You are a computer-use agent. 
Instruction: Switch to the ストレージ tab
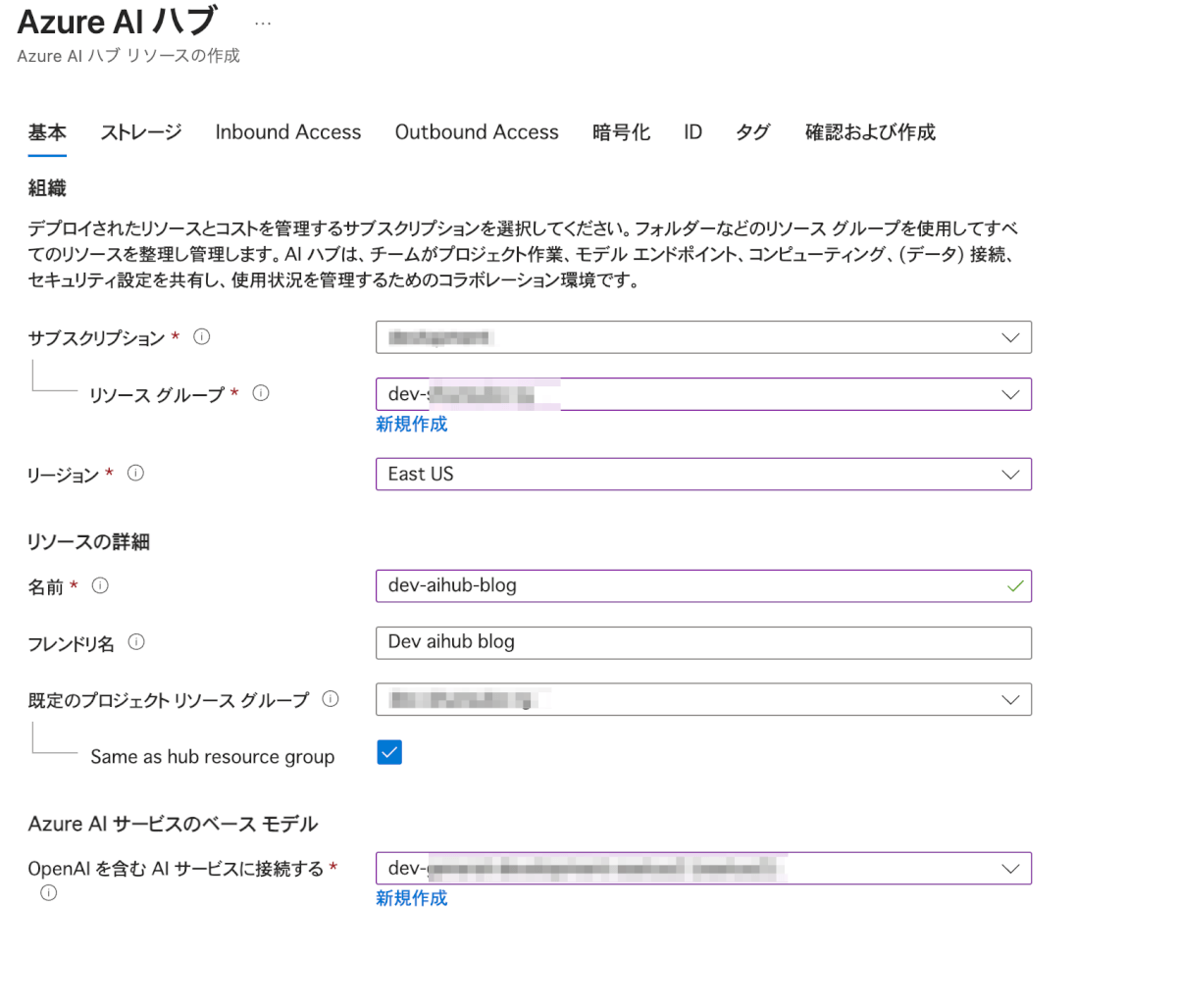point(141,132)
